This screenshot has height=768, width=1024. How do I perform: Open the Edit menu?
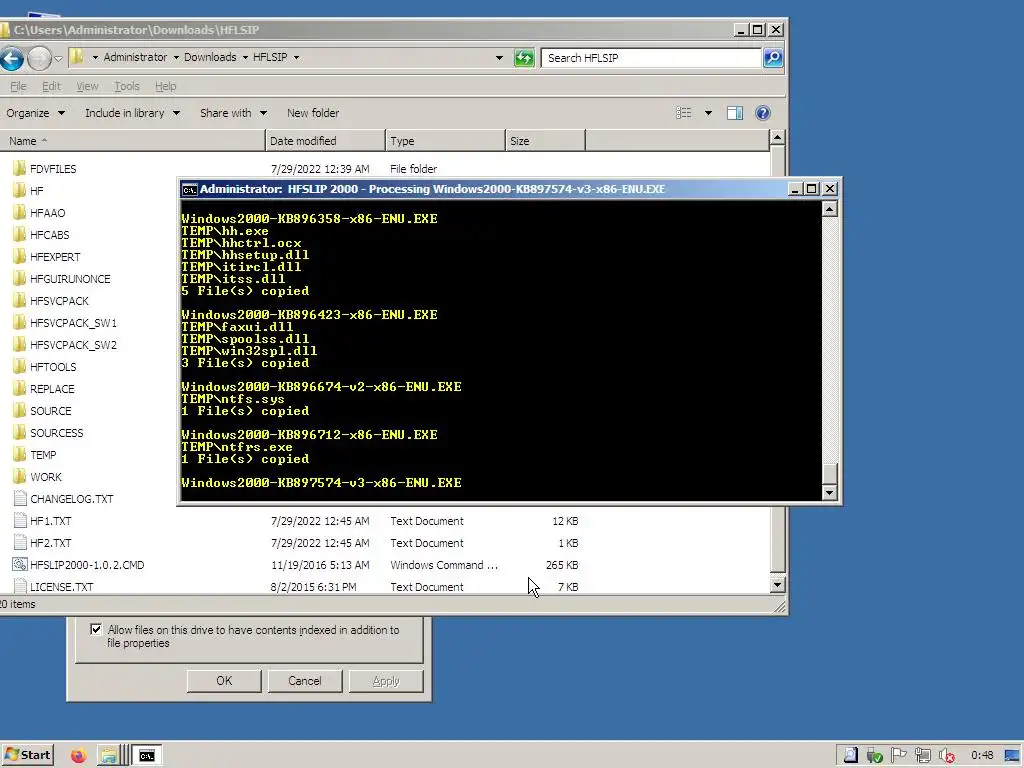[51, 86]
